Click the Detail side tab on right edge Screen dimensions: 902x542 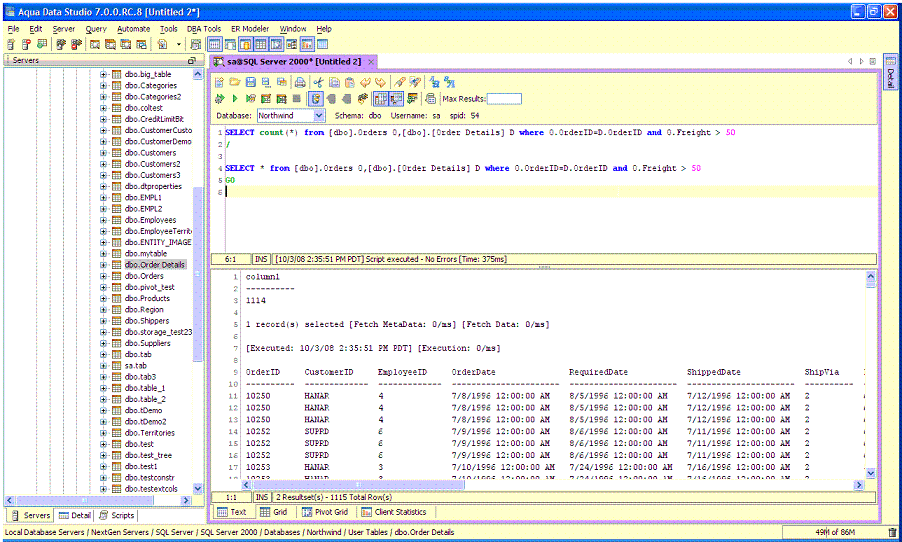[890, 72]
